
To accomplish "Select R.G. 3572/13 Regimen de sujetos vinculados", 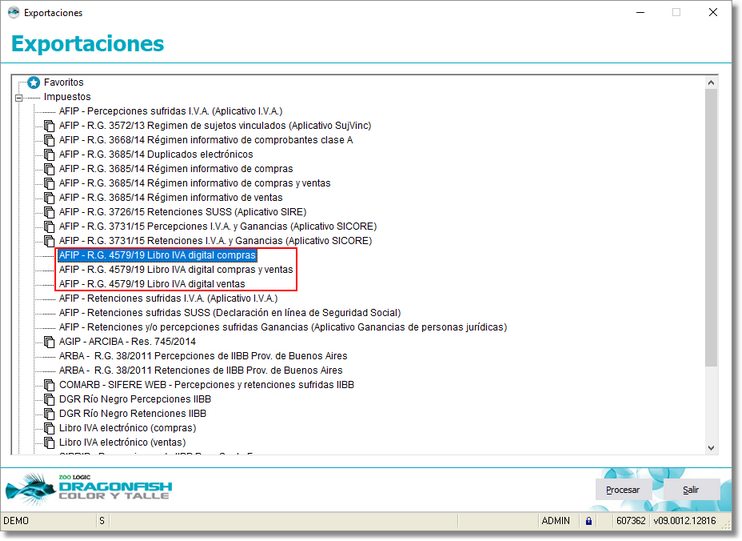I will point(215,125).
